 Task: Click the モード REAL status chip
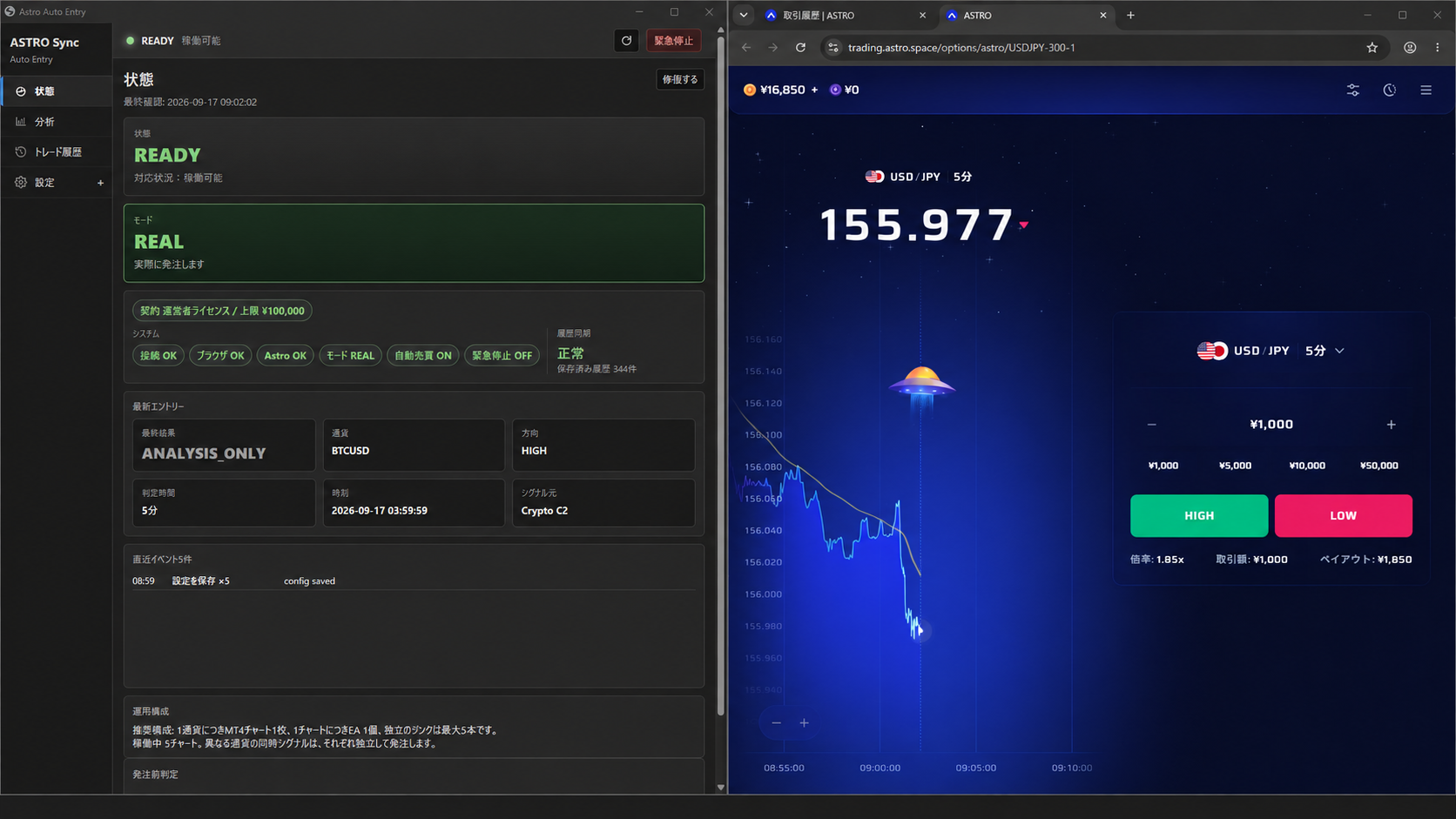point(350,355)
